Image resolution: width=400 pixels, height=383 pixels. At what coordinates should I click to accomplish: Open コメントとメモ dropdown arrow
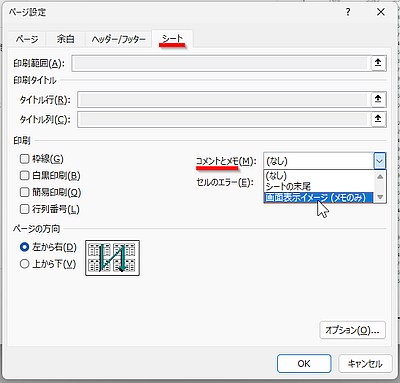click(379, 161)
